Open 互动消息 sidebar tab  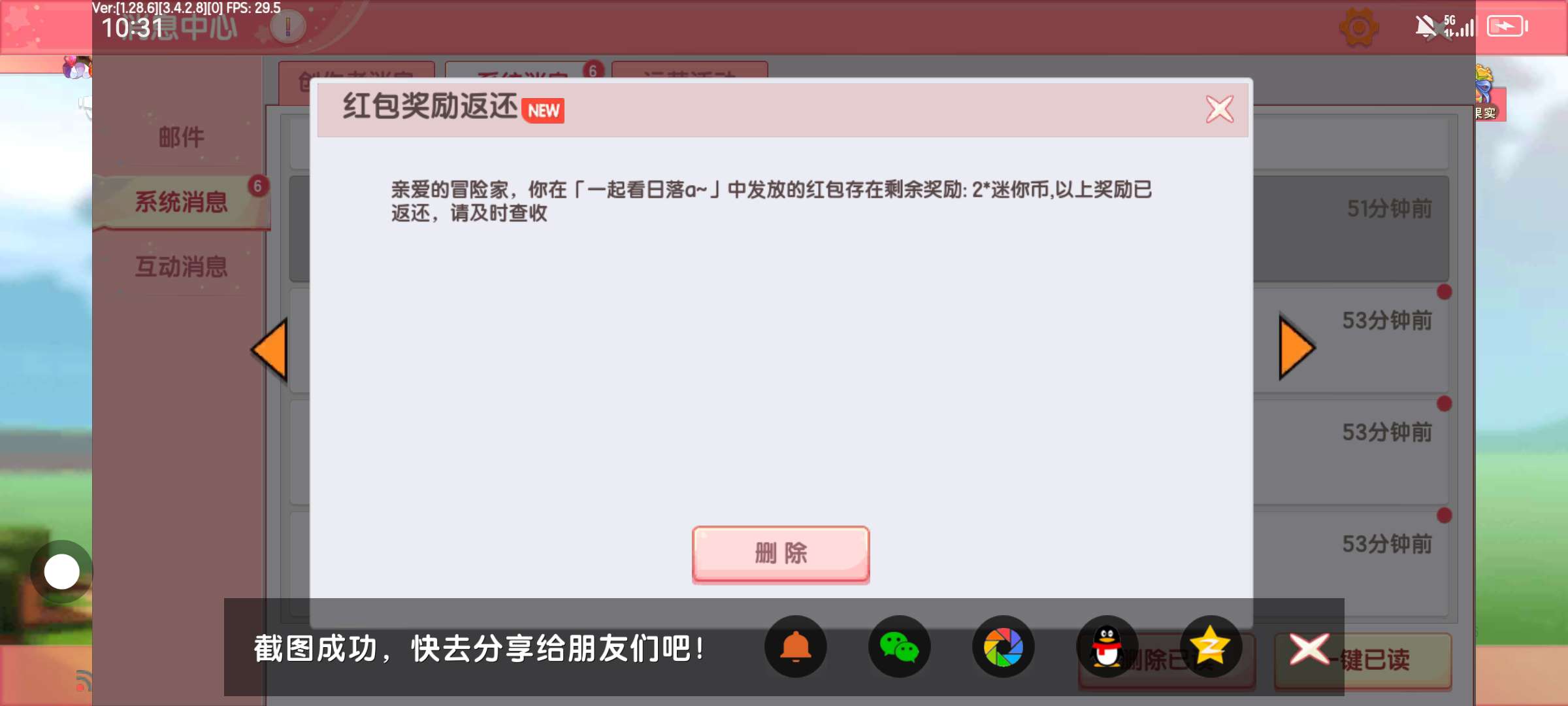click(181, 267)
